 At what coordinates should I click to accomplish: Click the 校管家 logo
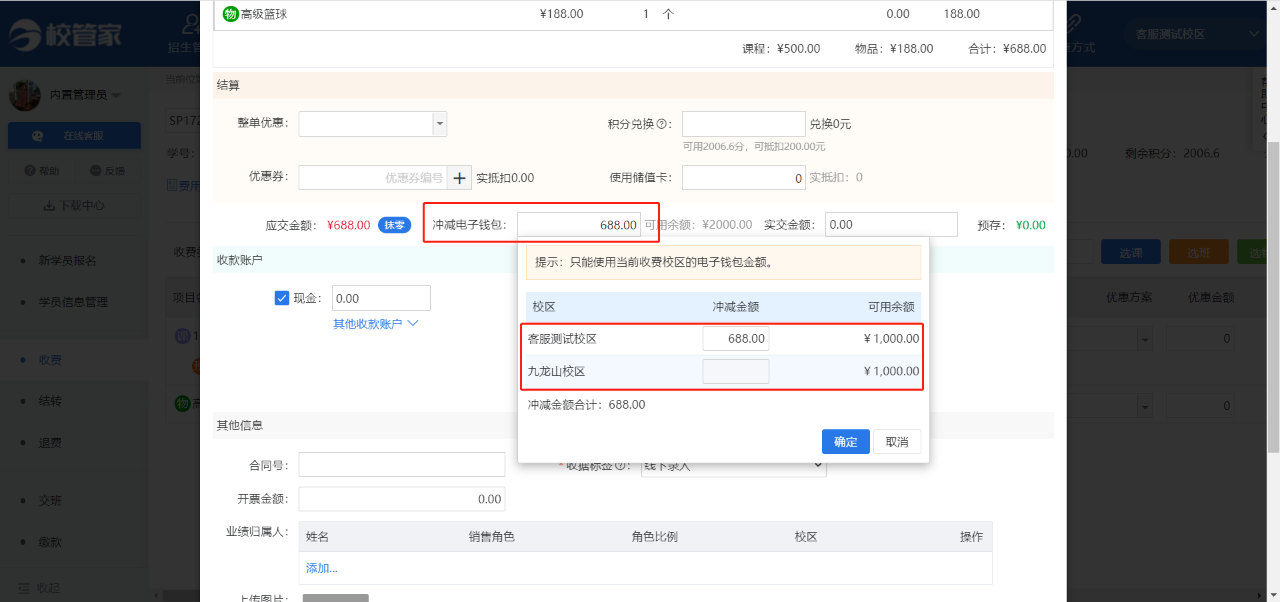66,36
